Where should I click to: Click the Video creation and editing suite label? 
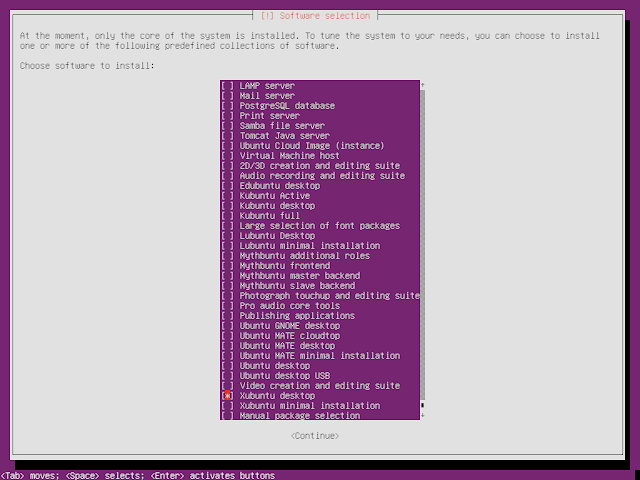pyautogui.click(x=320, y=386)
